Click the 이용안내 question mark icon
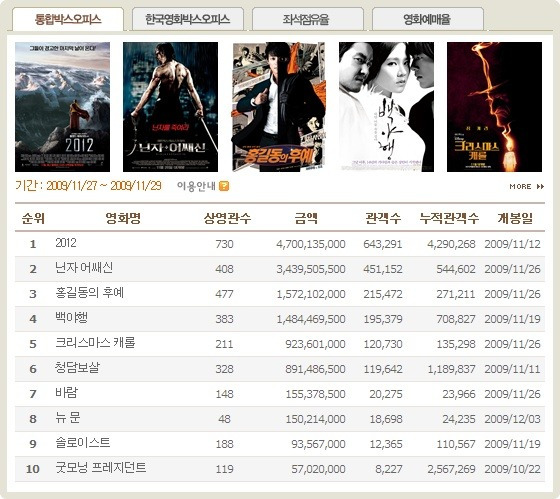The height and width of the screenshot is (499, 560). tap(224, 186)
